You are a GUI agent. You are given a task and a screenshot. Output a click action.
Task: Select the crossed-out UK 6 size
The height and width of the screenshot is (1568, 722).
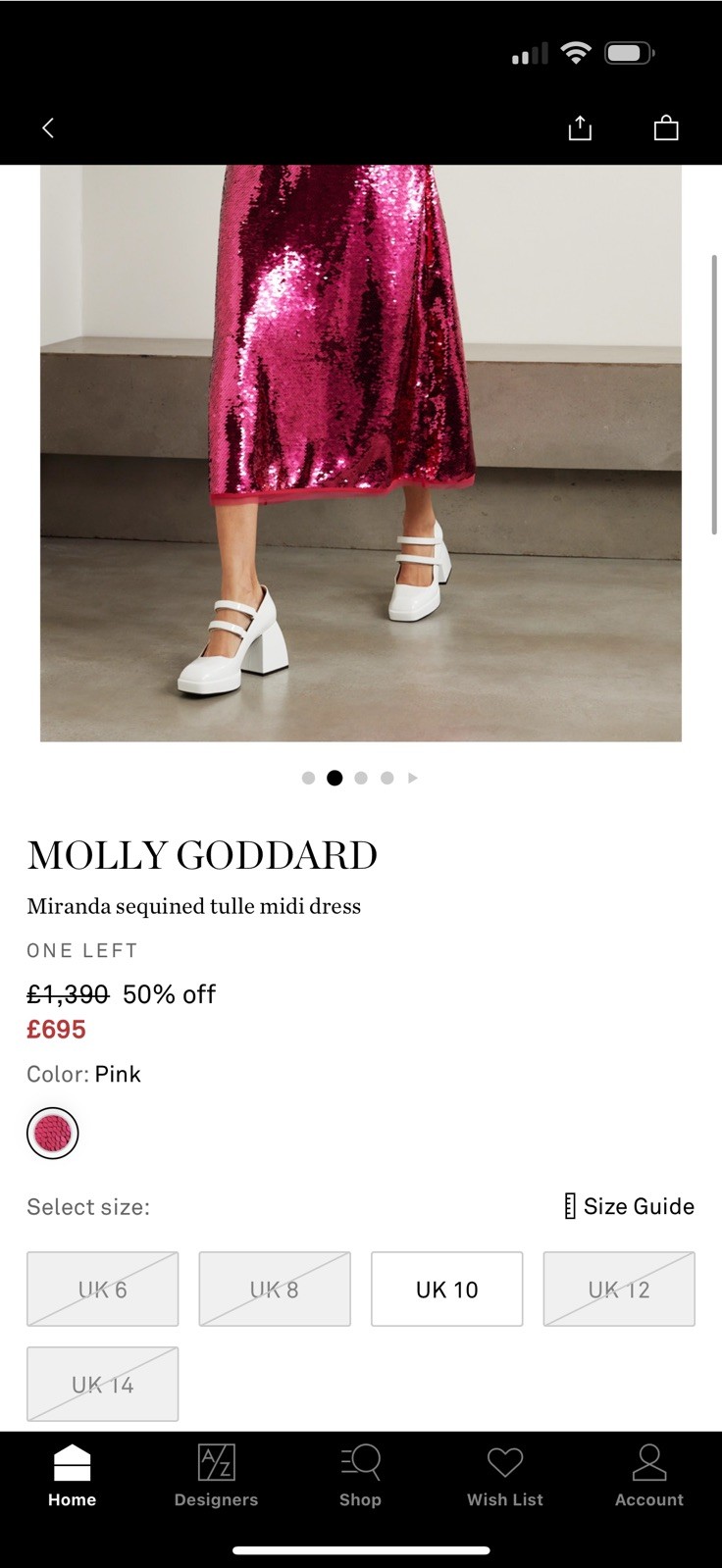click(x=103, y=1290)
